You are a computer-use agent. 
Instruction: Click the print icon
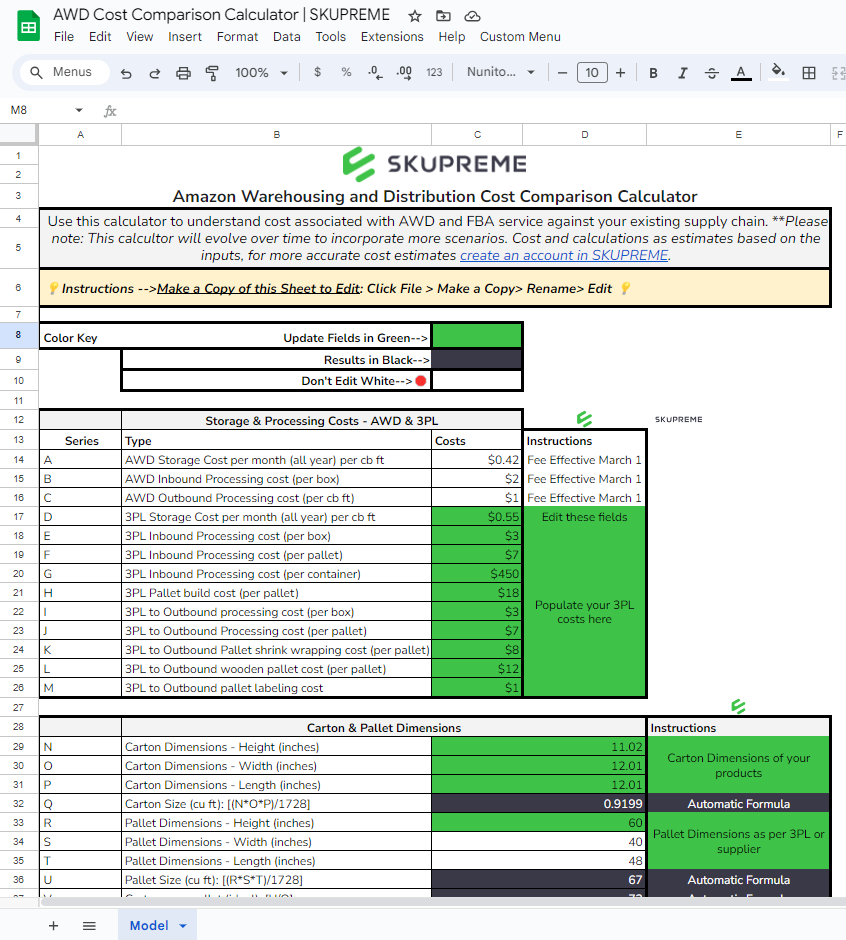183,73
